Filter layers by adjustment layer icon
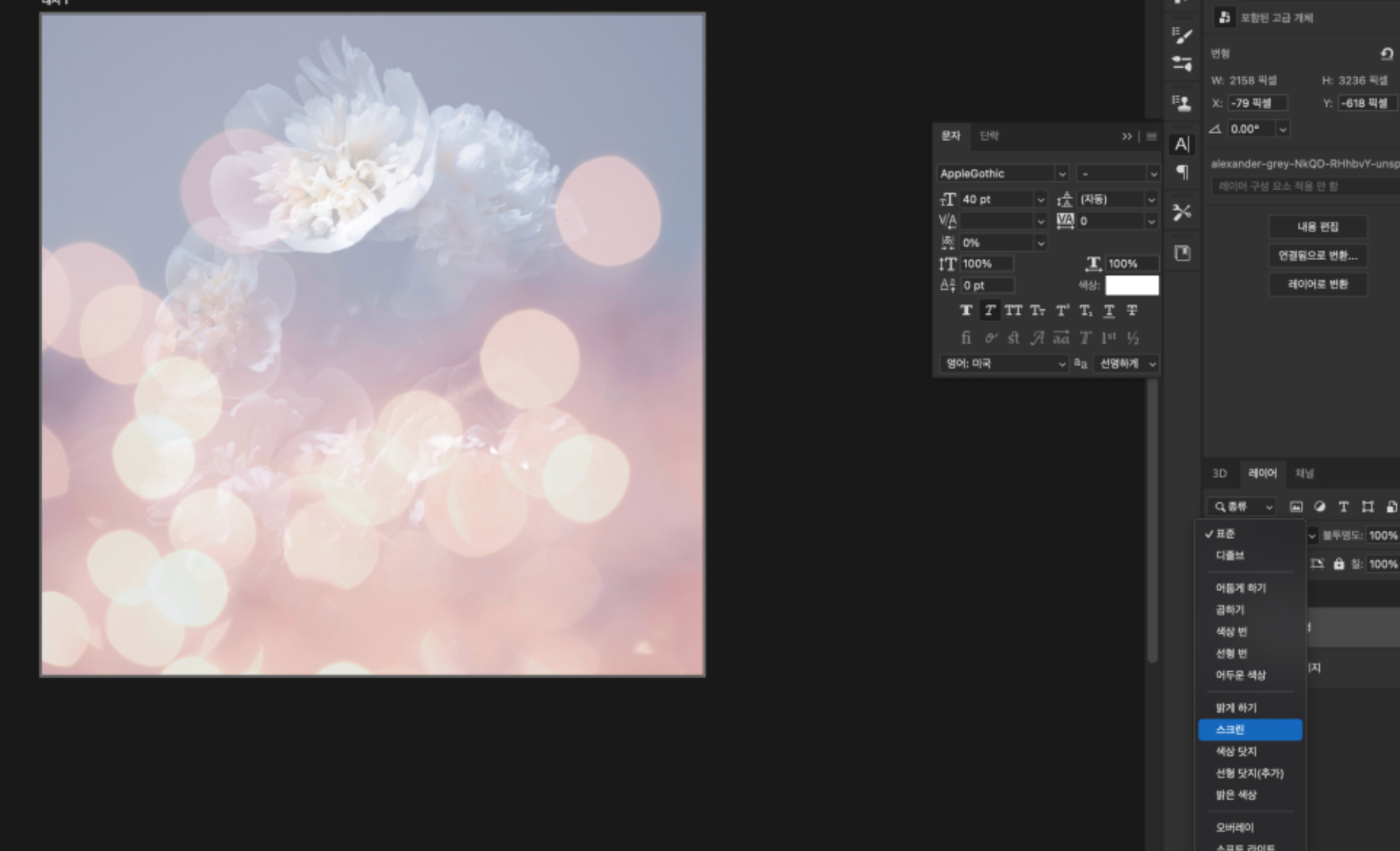Image resolution: width=1400 pixels, height=851 pixels. 1320,506
